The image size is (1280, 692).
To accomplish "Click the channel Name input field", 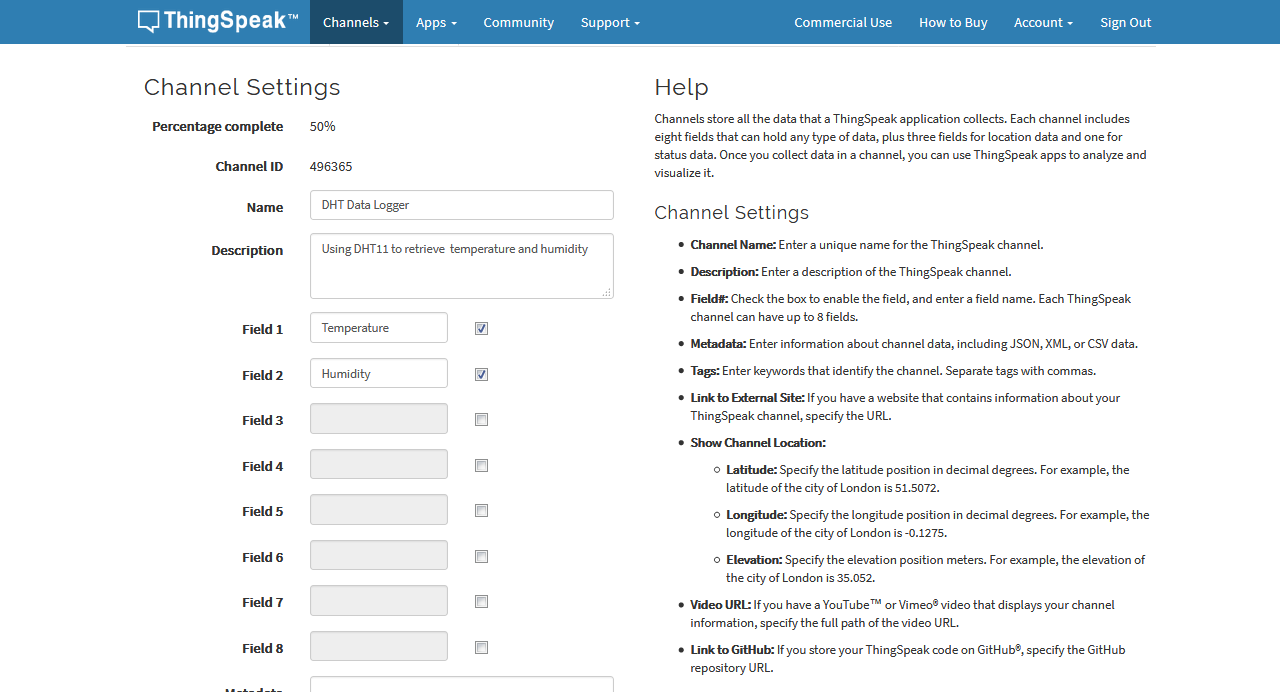I will (461, 205).
